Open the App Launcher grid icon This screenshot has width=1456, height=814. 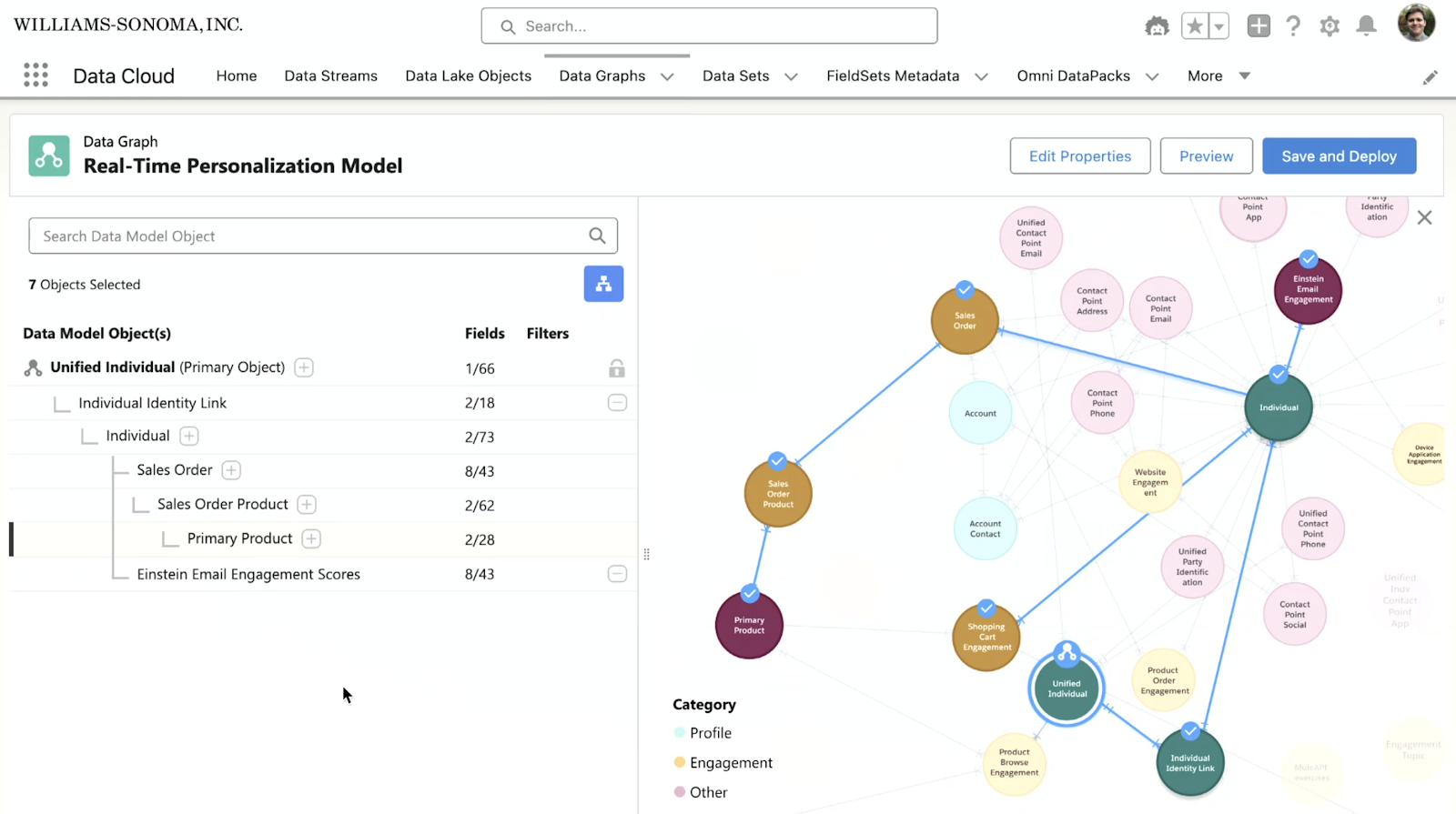[x=35, y=75]
